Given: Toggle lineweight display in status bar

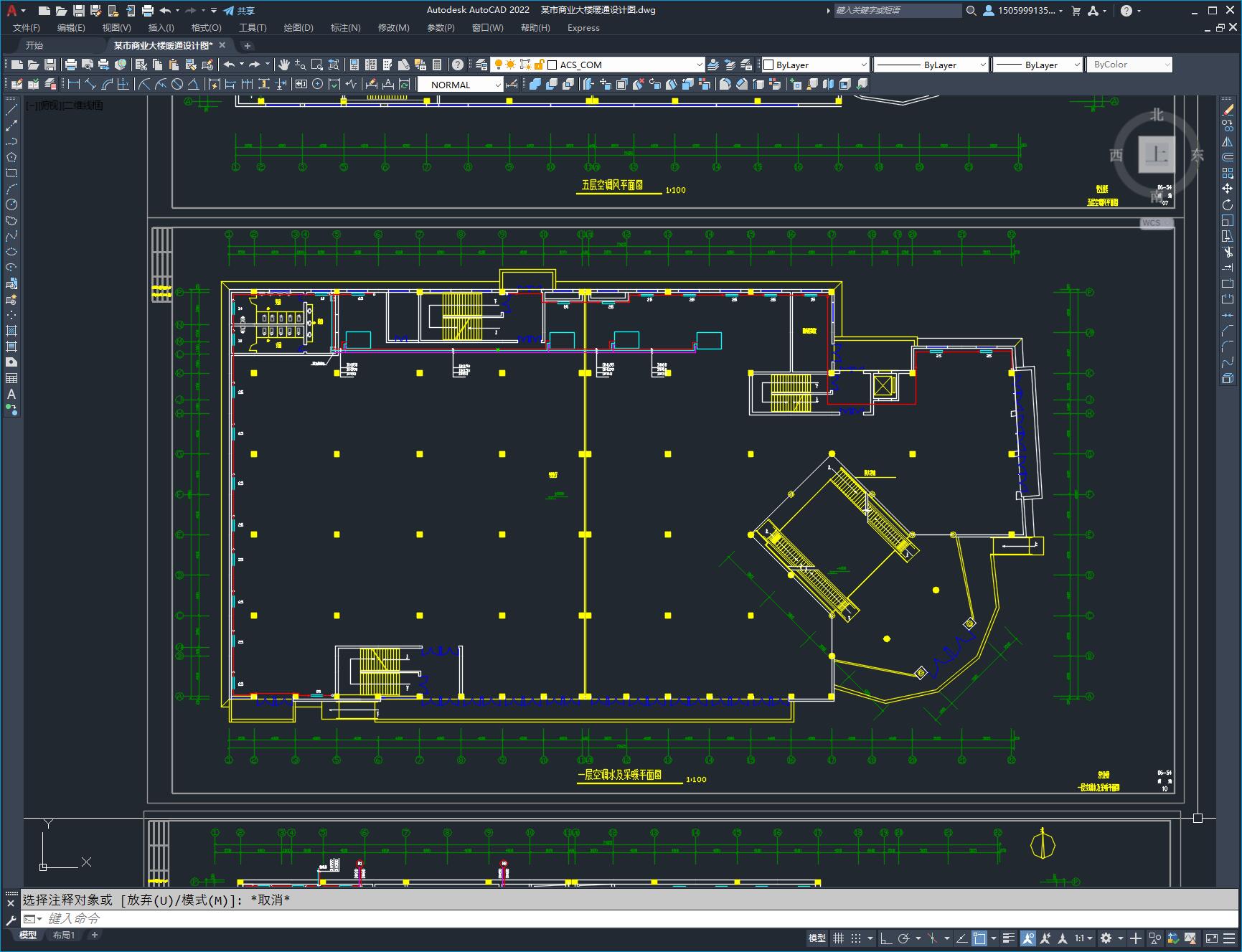Looking at the screenshot, I should click(x=1009, y=938).
